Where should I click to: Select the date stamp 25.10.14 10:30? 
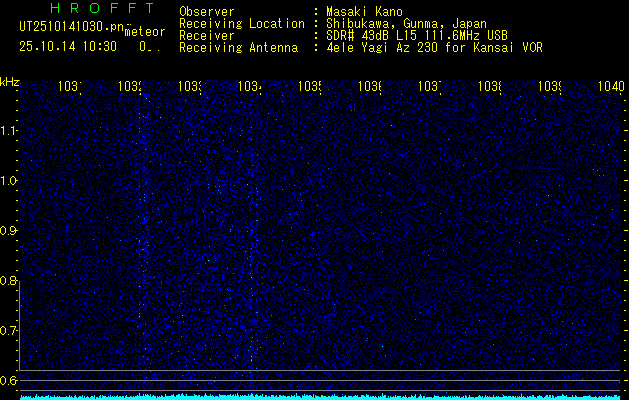(68, 47)
